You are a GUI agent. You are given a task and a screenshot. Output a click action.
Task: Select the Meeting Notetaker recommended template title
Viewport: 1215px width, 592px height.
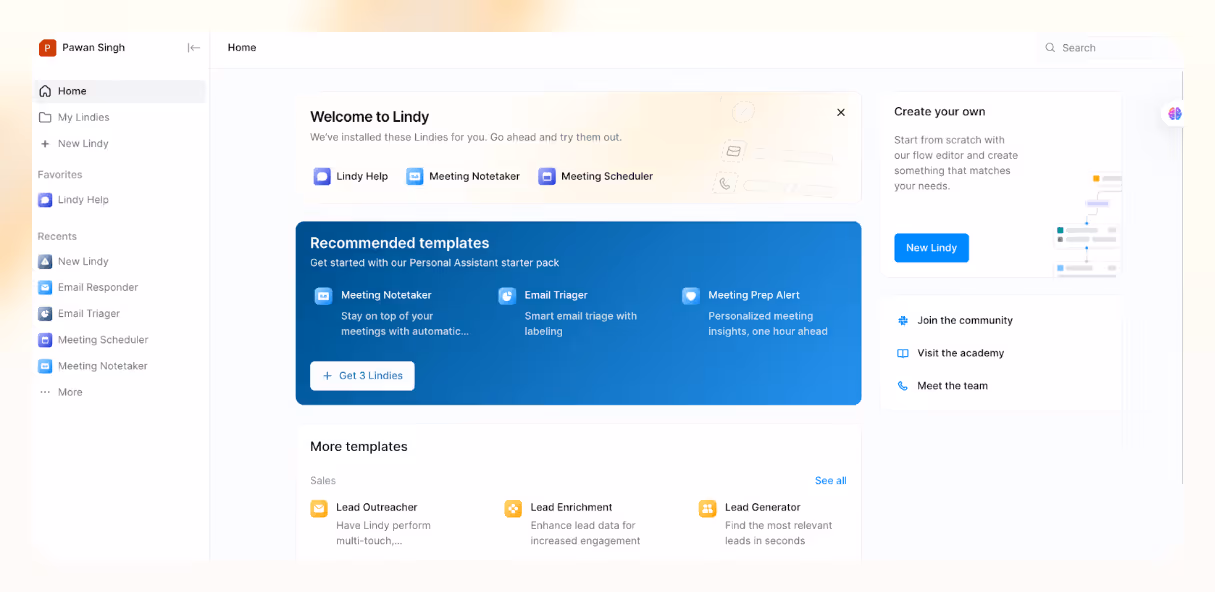pos(386,296)
